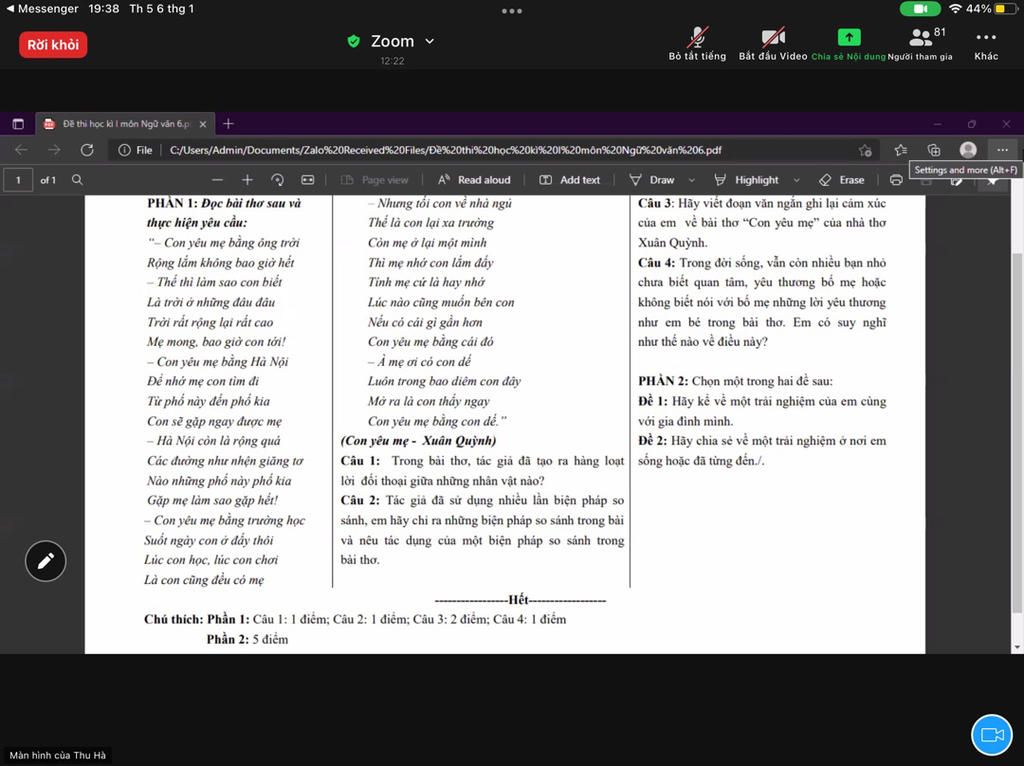1024x766 pixels.
Task: Click "of 1" page count text
Action: click(48, 180)
